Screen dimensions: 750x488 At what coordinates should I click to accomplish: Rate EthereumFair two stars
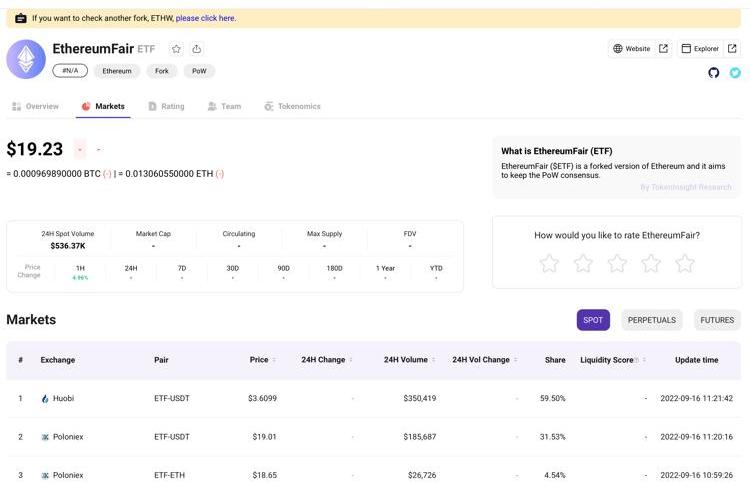583,263
